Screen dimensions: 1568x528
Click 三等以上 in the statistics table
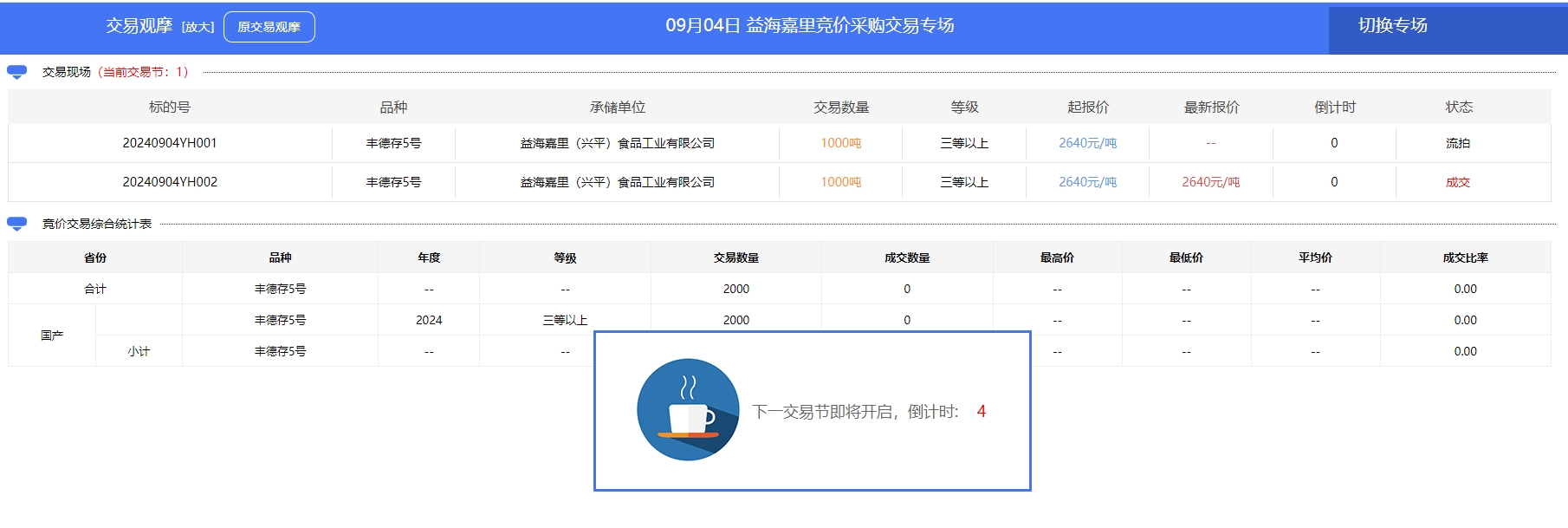click(x=565, y=320)
